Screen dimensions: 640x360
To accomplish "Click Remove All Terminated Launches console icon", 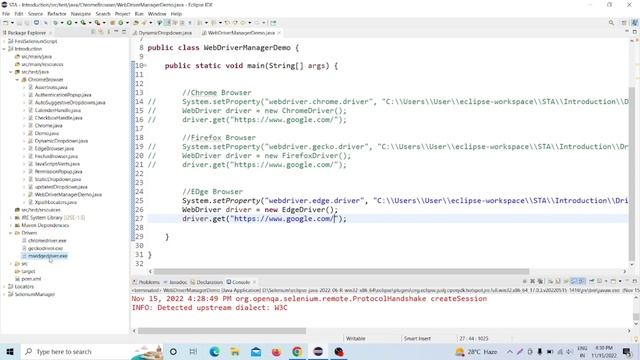I will tap(540, 282).
